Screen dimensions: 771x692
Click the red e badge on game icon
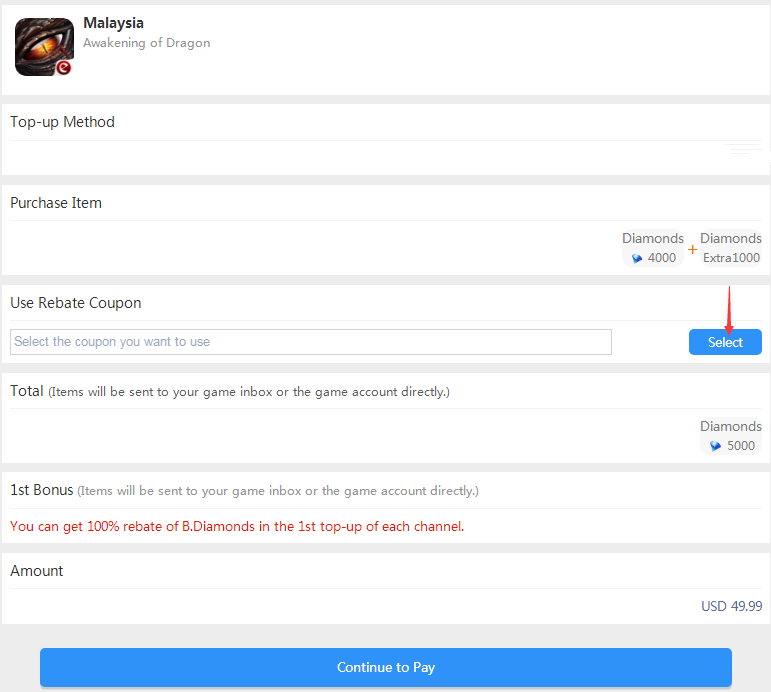(63, 68)
